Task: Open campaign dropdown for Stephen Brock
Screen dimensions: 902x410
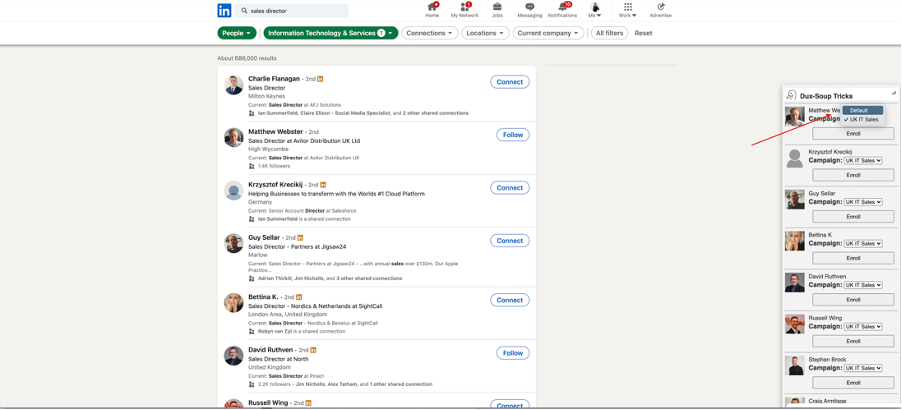Action: coord(863,368)
